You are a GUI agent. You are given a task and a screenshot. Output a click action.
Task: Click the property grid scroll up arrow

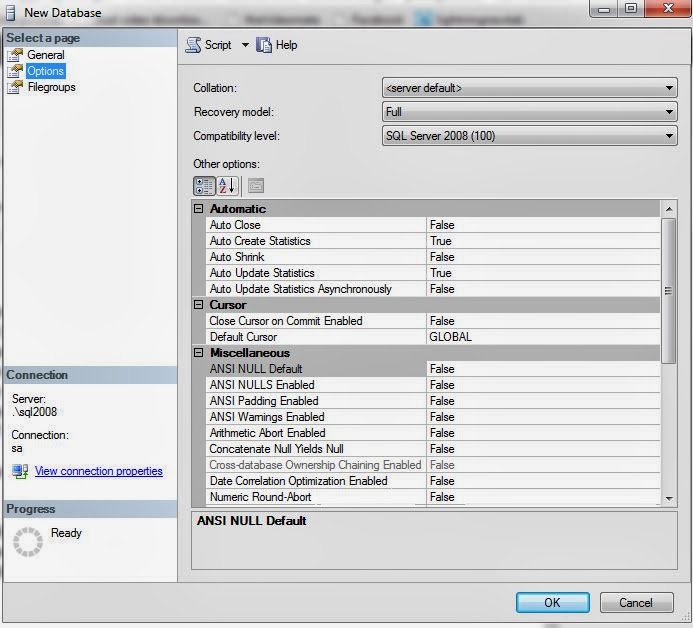click(669, 209)
